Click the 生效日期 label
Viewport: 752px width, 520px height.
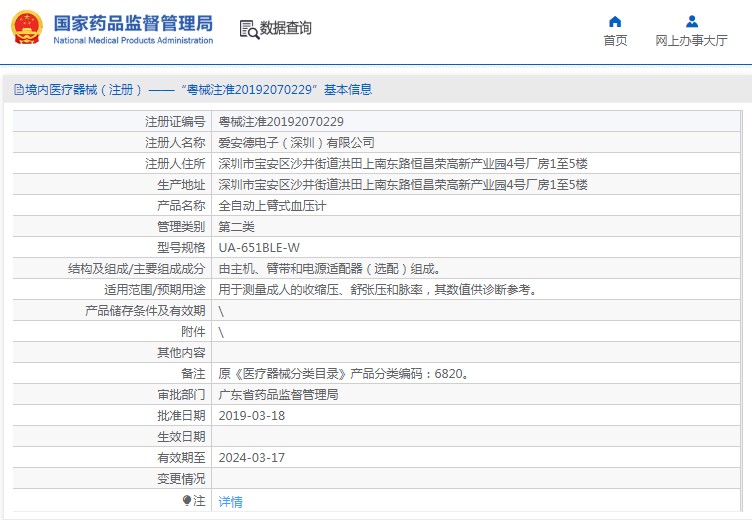181,437
